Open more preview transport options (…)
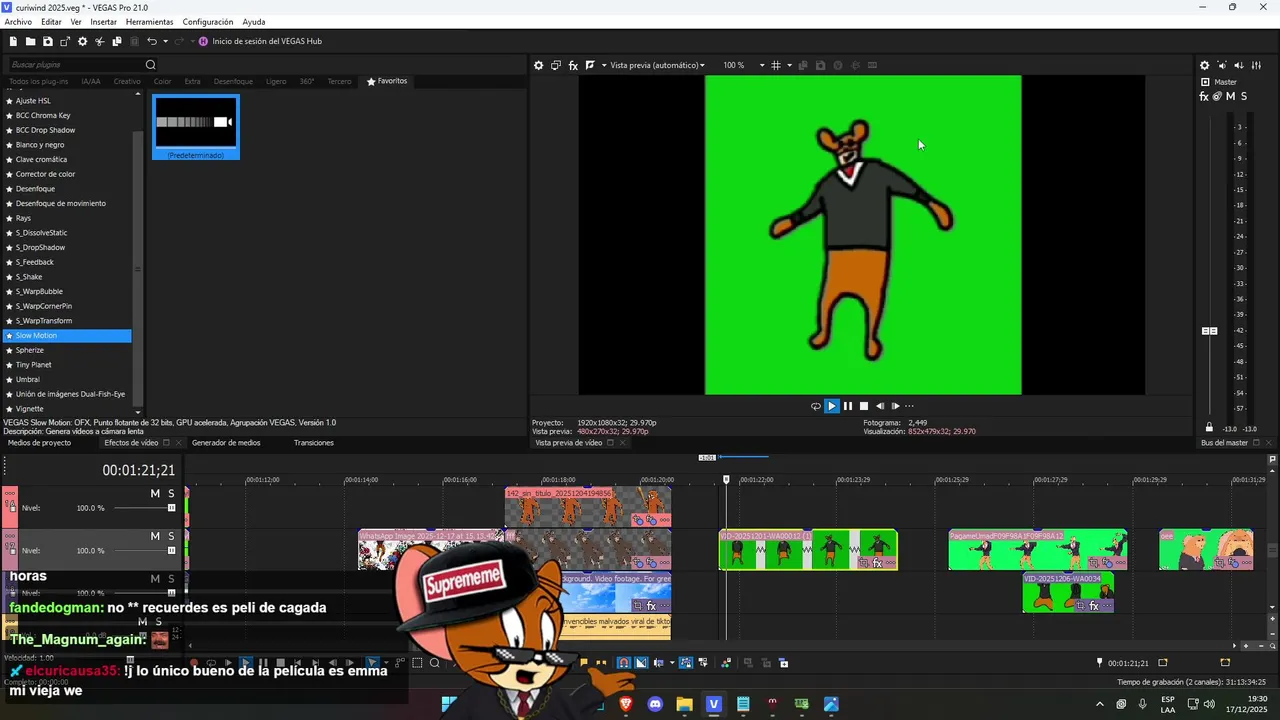This screenshot has width=1280, height=720. point(909,406)
